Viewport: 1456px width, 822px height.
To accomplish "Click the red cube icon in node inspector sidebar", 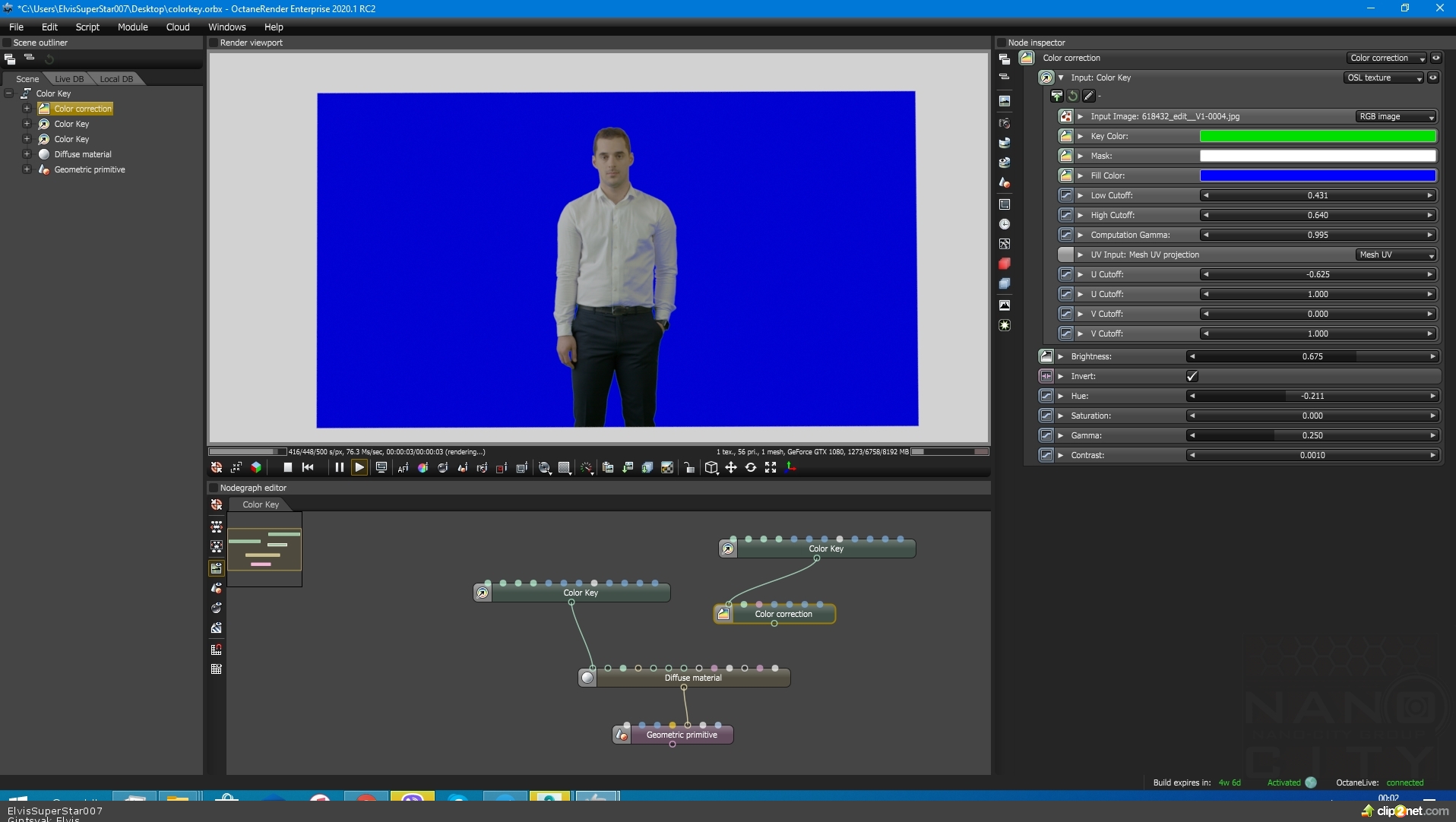I will [x=1005, y=264].
